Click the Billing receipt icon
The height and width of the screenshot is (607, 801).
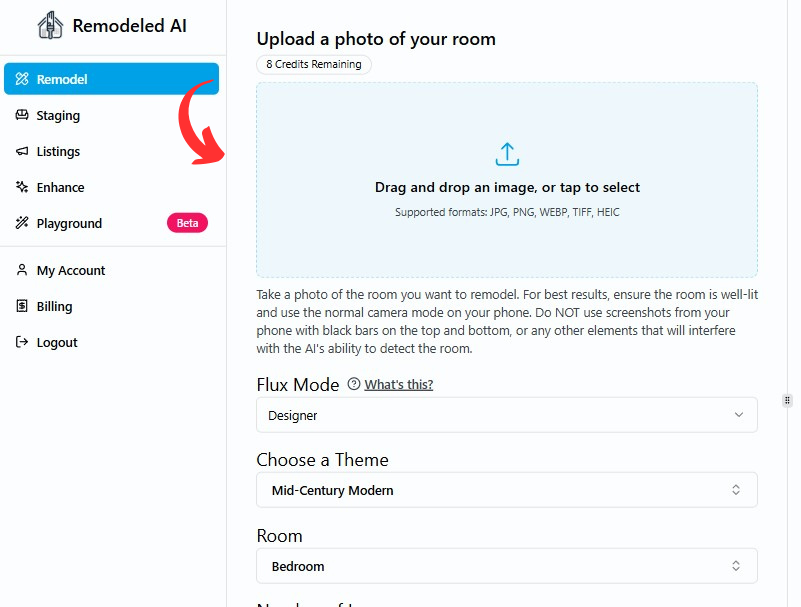click(22, 306)
